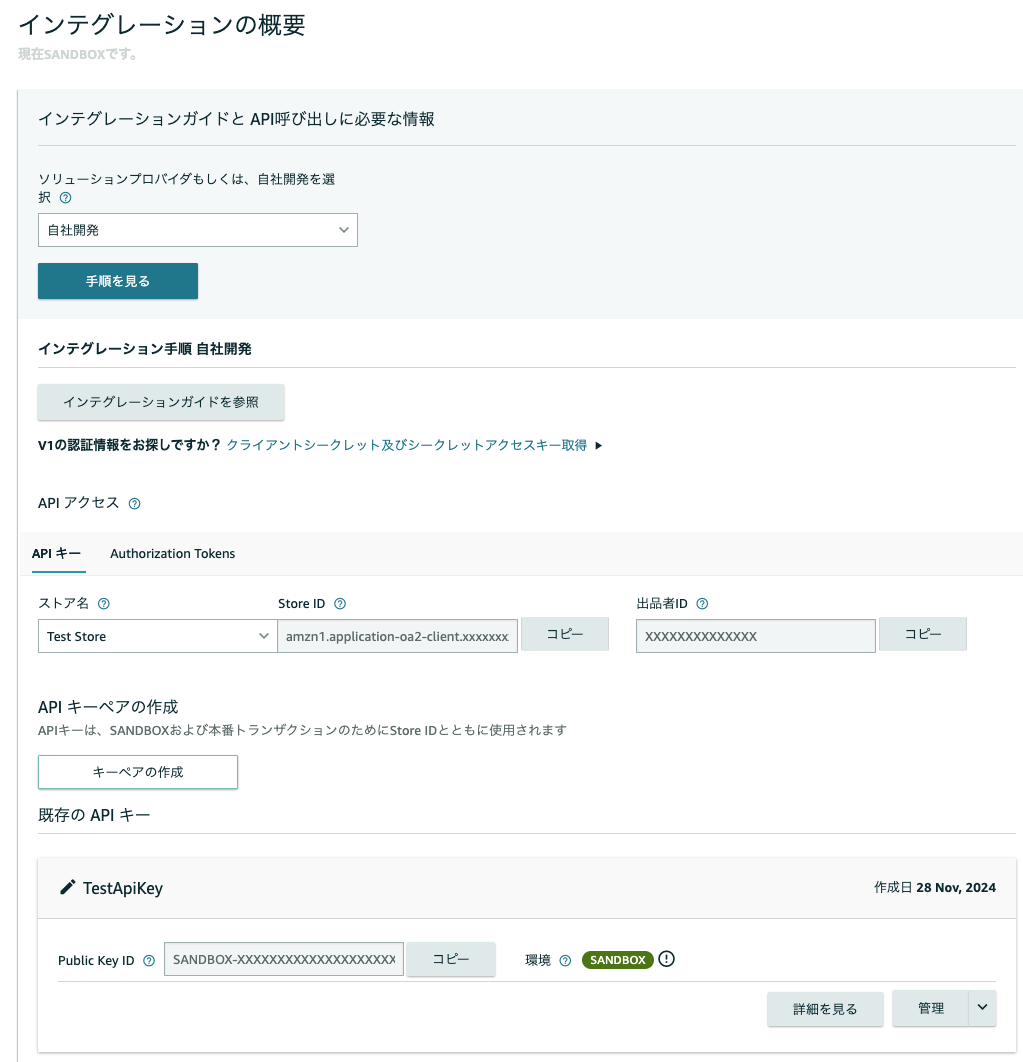Click the Public Key ID text field
Screen dimensions: 1023x1062
click(x=284, y=959)
